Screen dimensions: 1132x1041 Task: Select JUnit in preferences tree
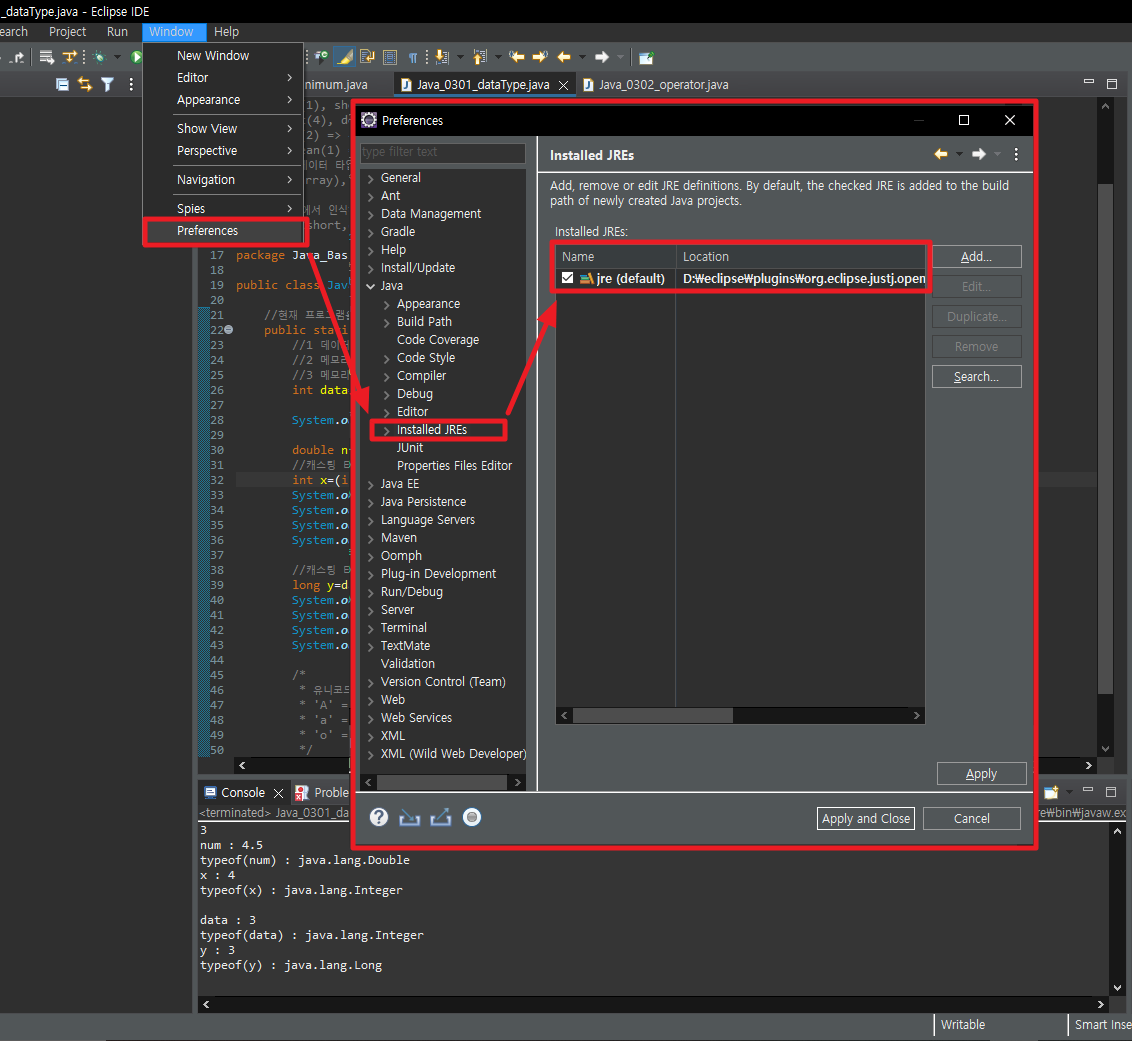409,448
